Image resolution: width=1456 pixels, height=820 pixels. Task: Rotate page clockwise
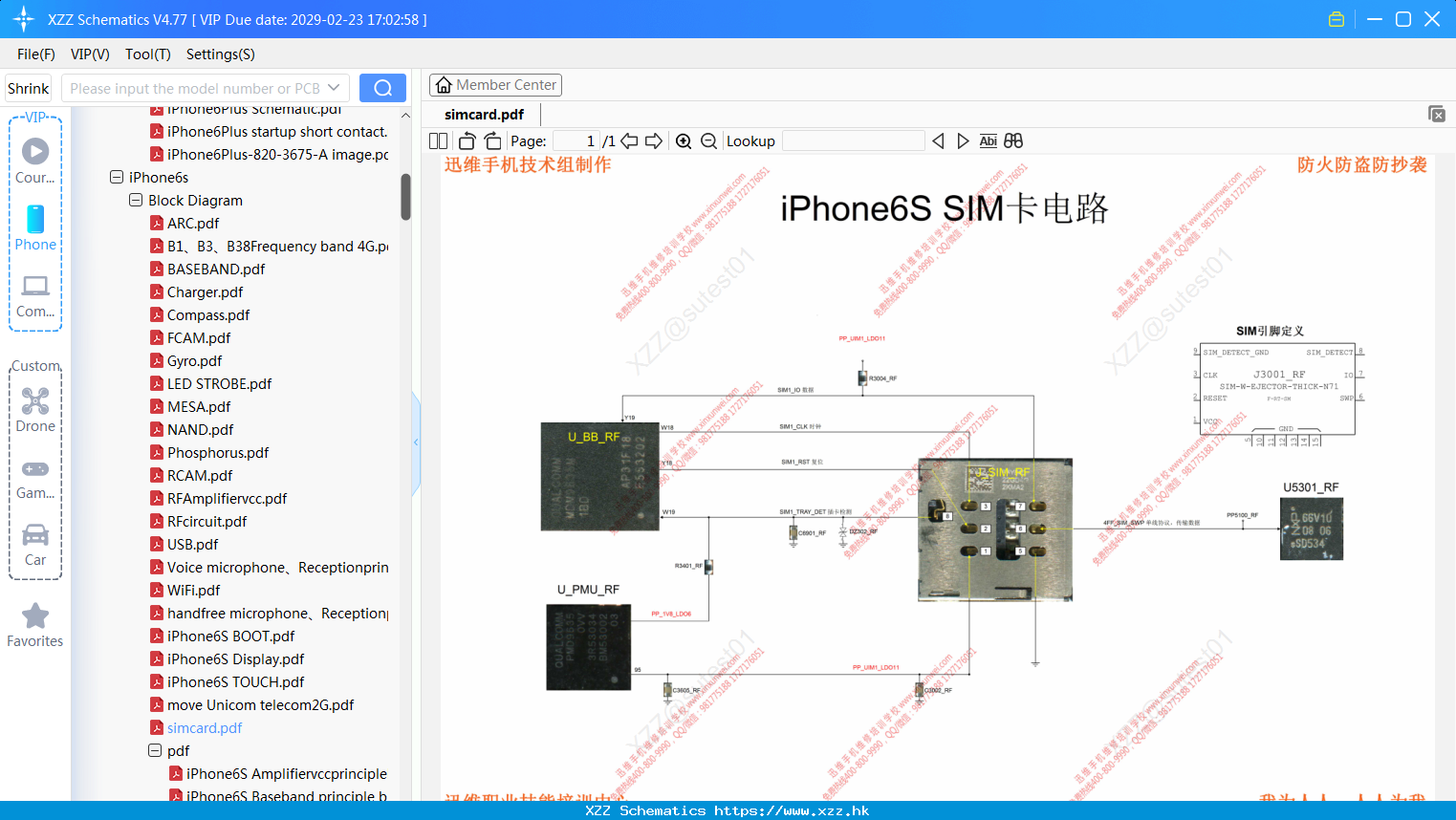pyautogui.click(x=492, y=140)
